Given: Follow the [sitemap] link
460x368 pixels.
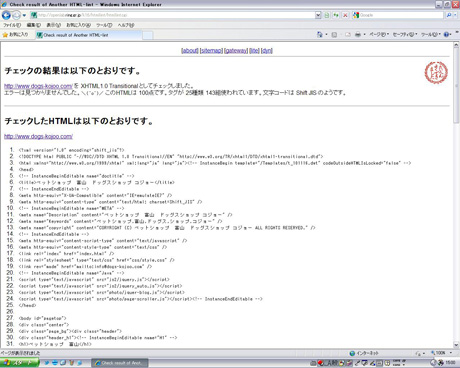Looking at the screenshot, I should (x=211, y=51).
